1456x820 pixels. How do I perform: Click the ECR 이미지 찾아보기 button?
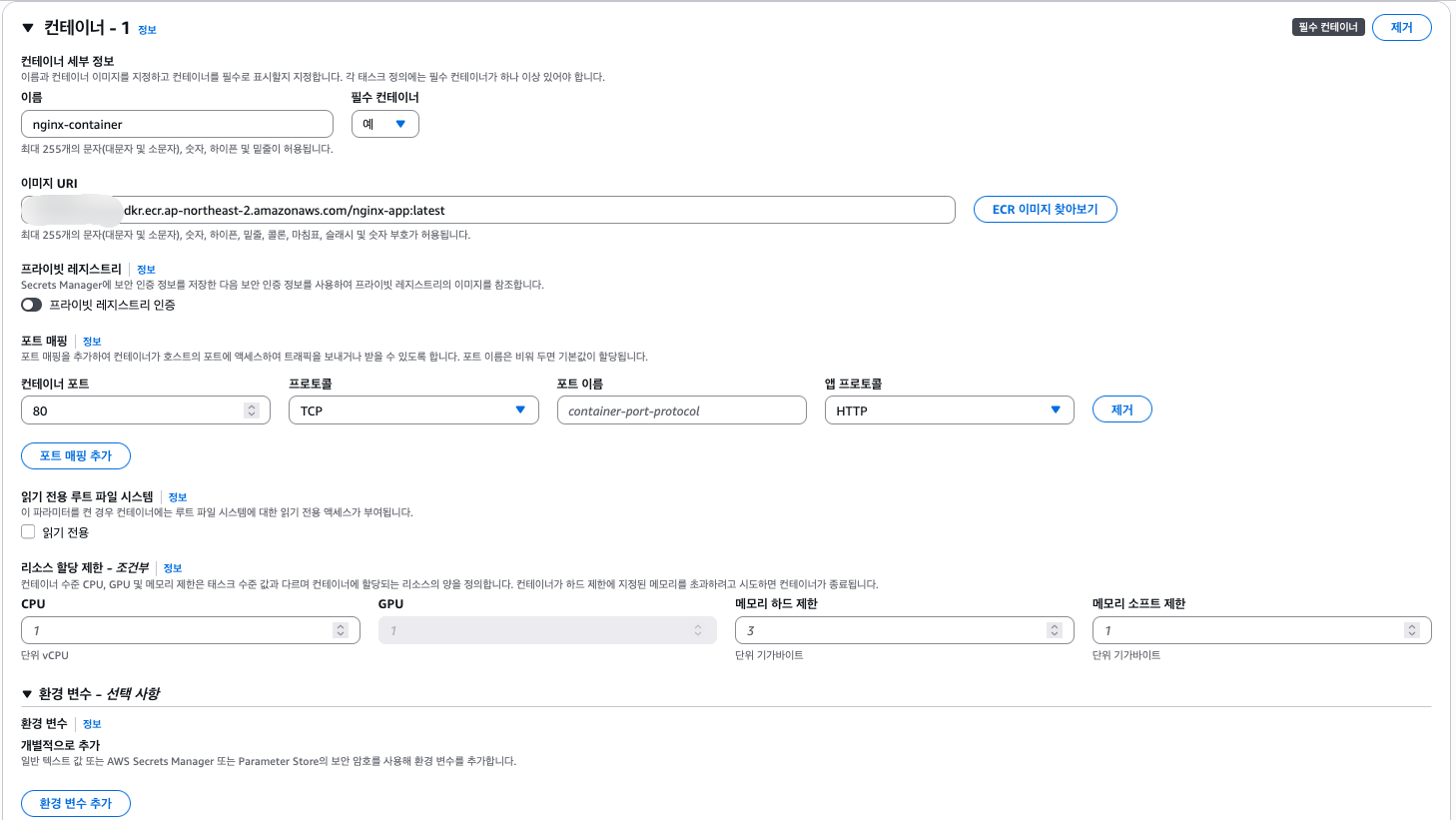[x=1045, y=210]
